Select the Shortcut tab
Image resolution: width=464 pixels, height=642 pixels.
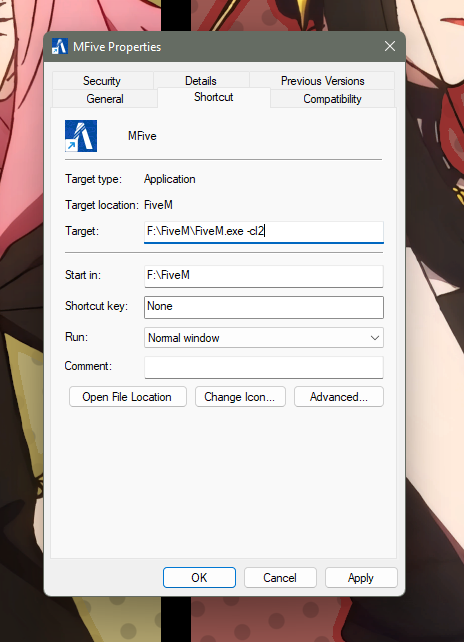(213, 97)
